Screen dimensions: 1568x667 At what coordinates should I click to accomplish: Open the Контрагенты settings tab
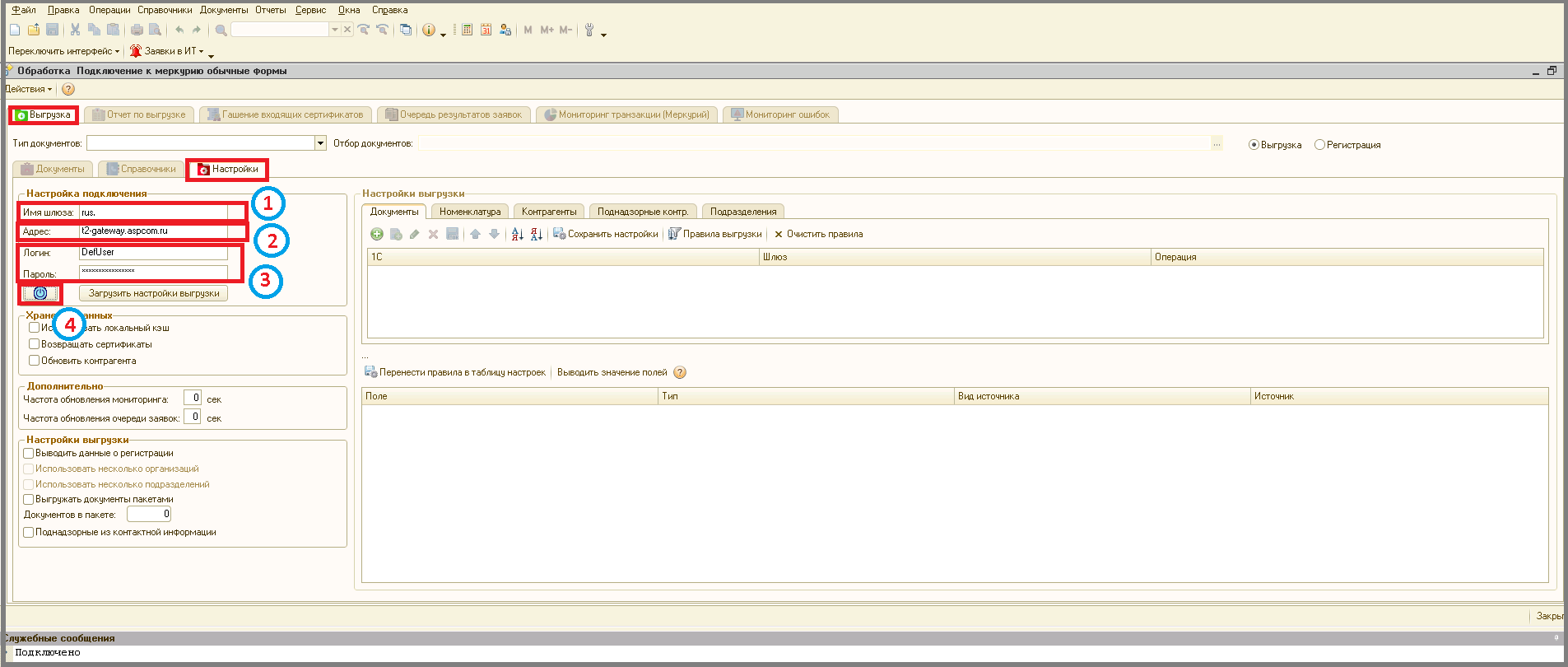549,212
